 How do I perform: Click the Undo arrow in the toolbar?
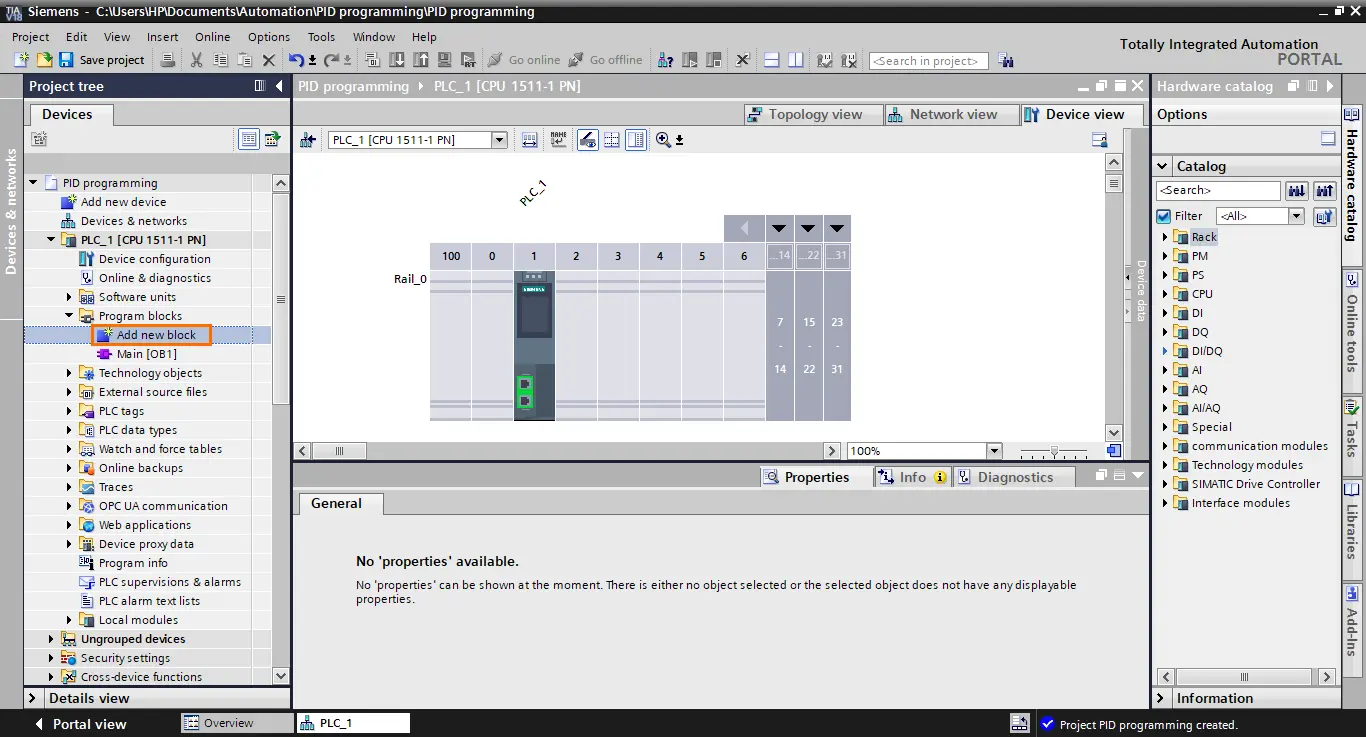coord(296,60)
